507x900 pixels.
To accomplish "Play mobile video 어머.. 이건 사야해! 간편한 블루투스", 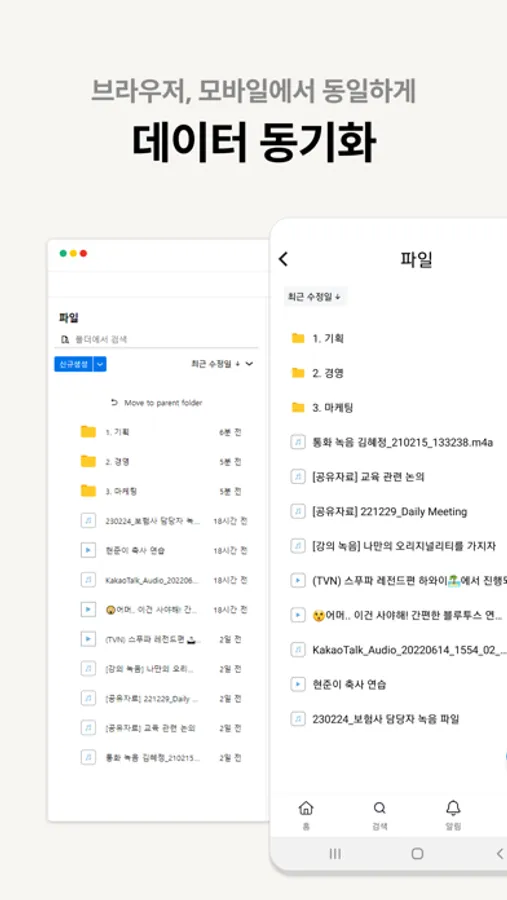I will pyautogui.click(x=396, y=615).
